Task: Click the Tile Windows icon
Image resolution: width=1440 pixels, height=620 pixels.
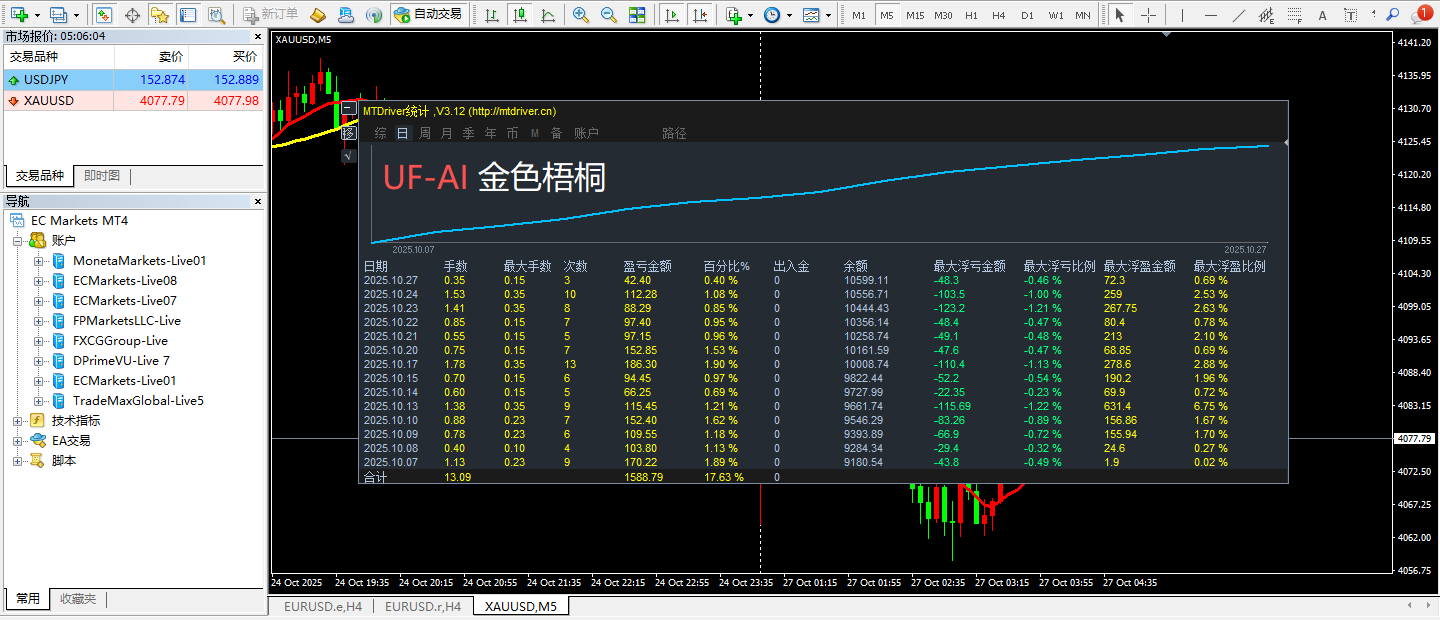Action: click(637, 15)
